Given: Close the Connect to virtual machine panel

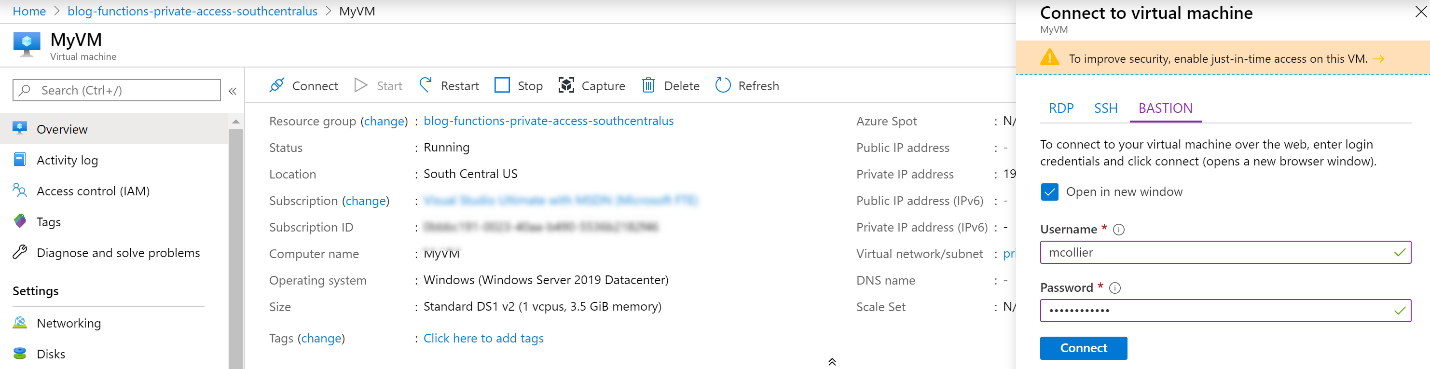Looking at the screenshot, I should click(1420, 13).
